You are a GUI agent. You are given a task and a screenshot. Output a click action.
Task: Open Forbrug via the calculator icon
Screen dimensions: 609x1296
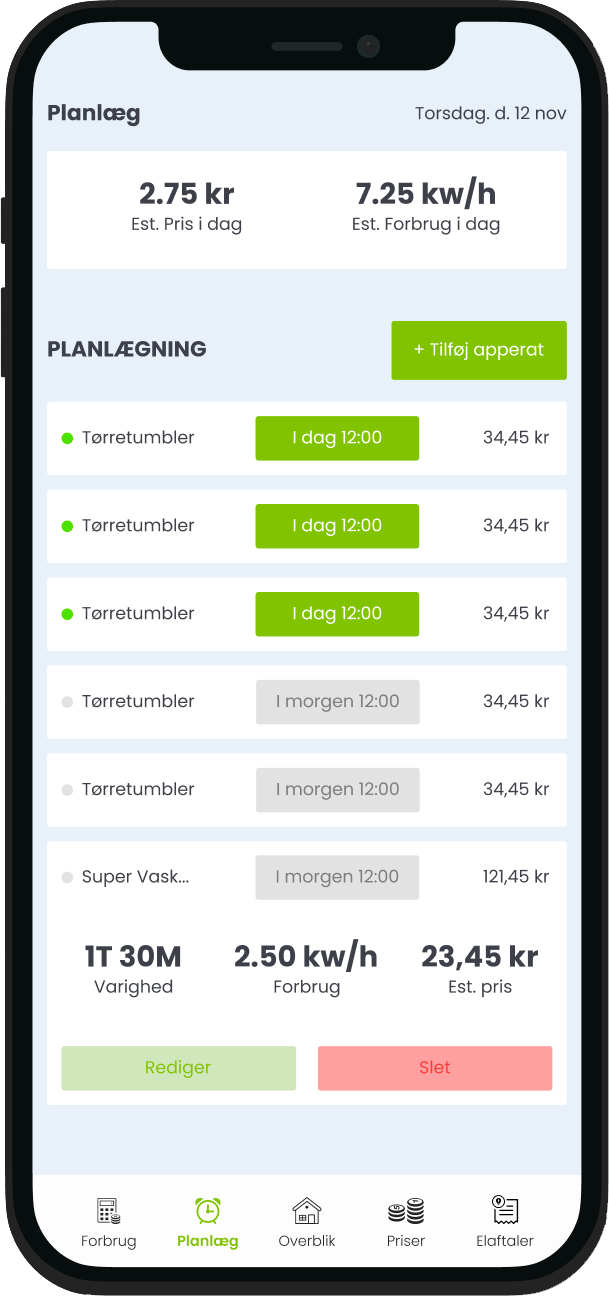click(x=108, y=1211)
